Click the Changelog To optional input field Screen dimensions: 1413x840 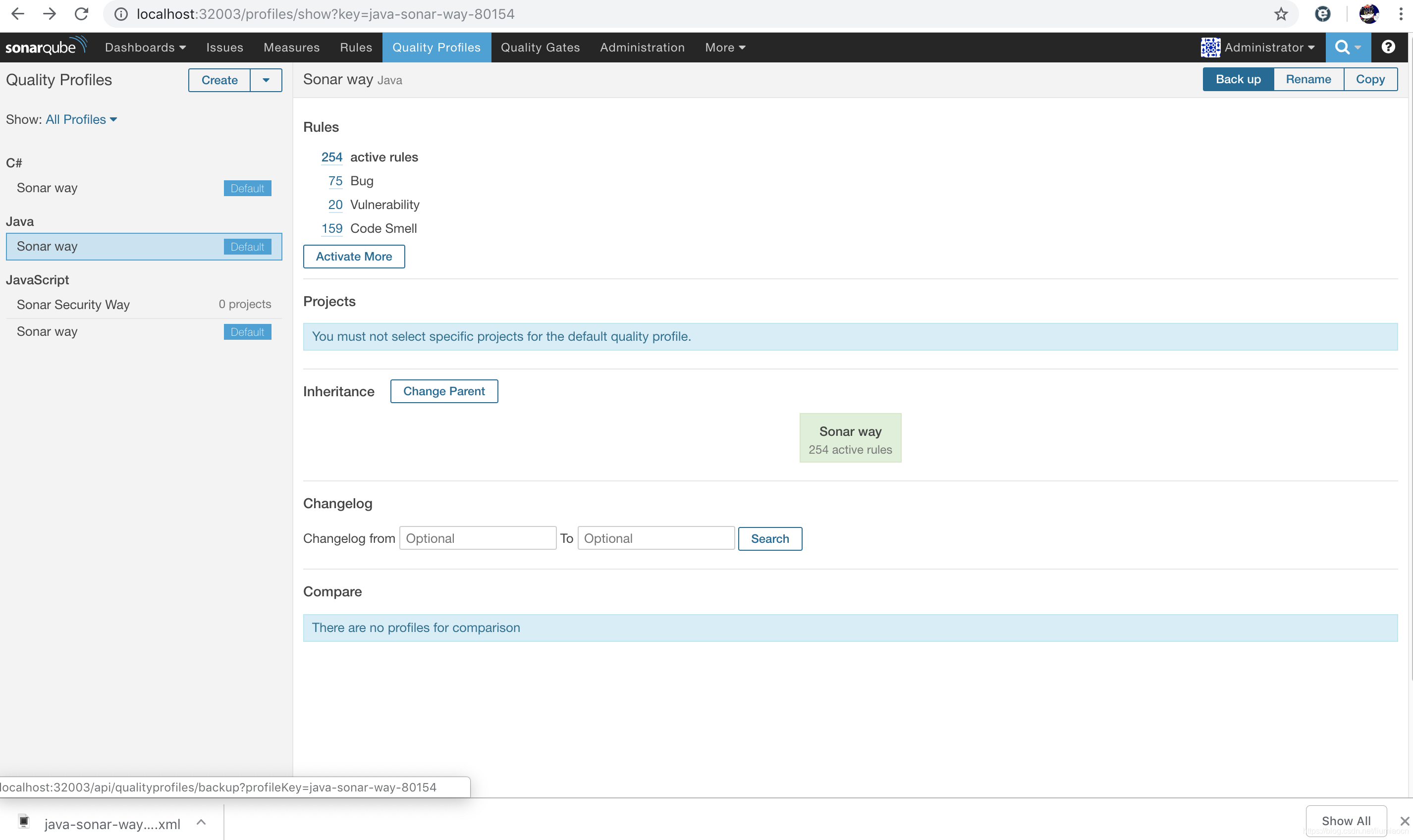point(656,538)
